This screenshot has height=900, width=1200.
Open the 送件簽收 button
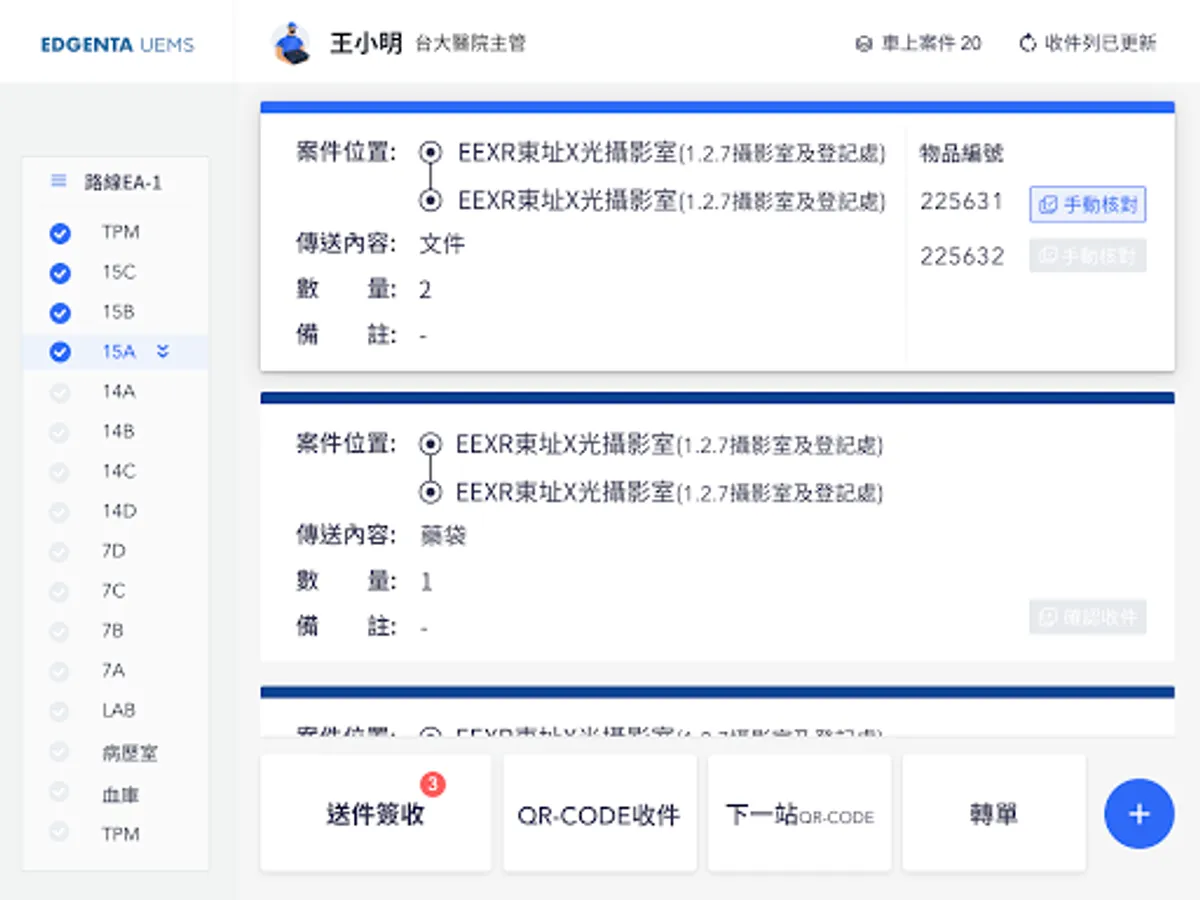[376, 814]
